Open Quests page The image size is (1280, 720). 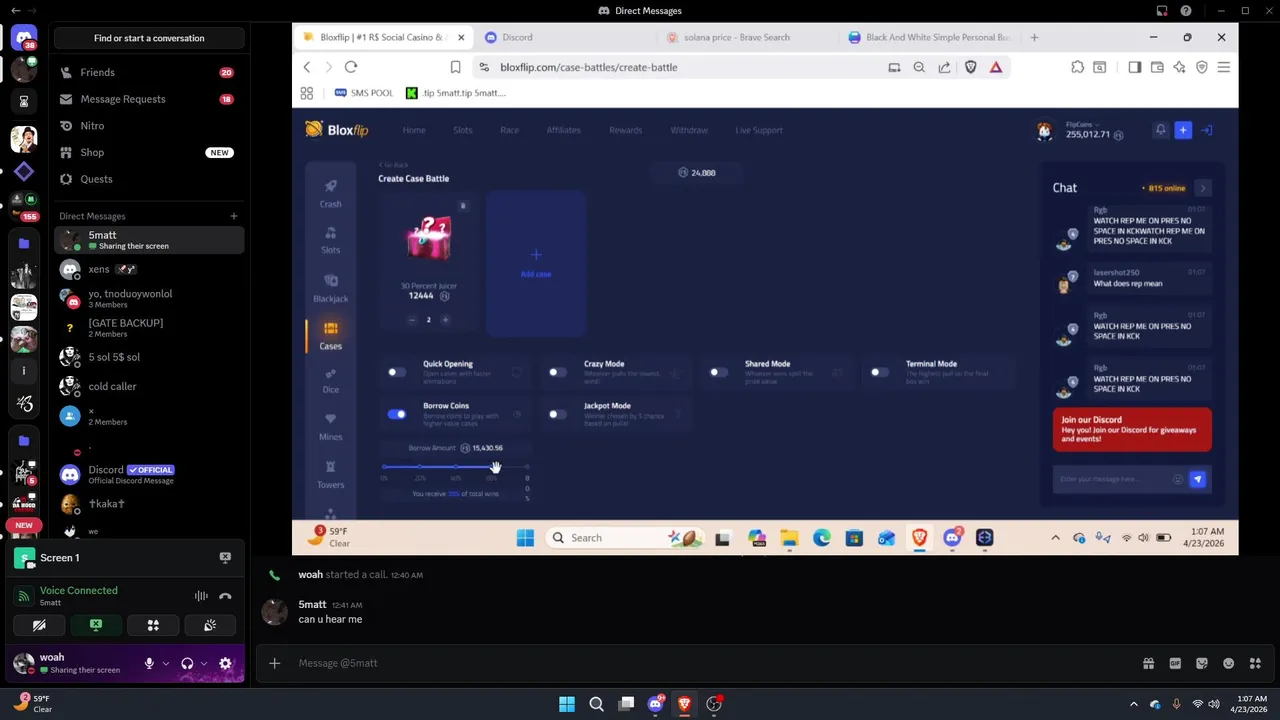click(149, 179)
